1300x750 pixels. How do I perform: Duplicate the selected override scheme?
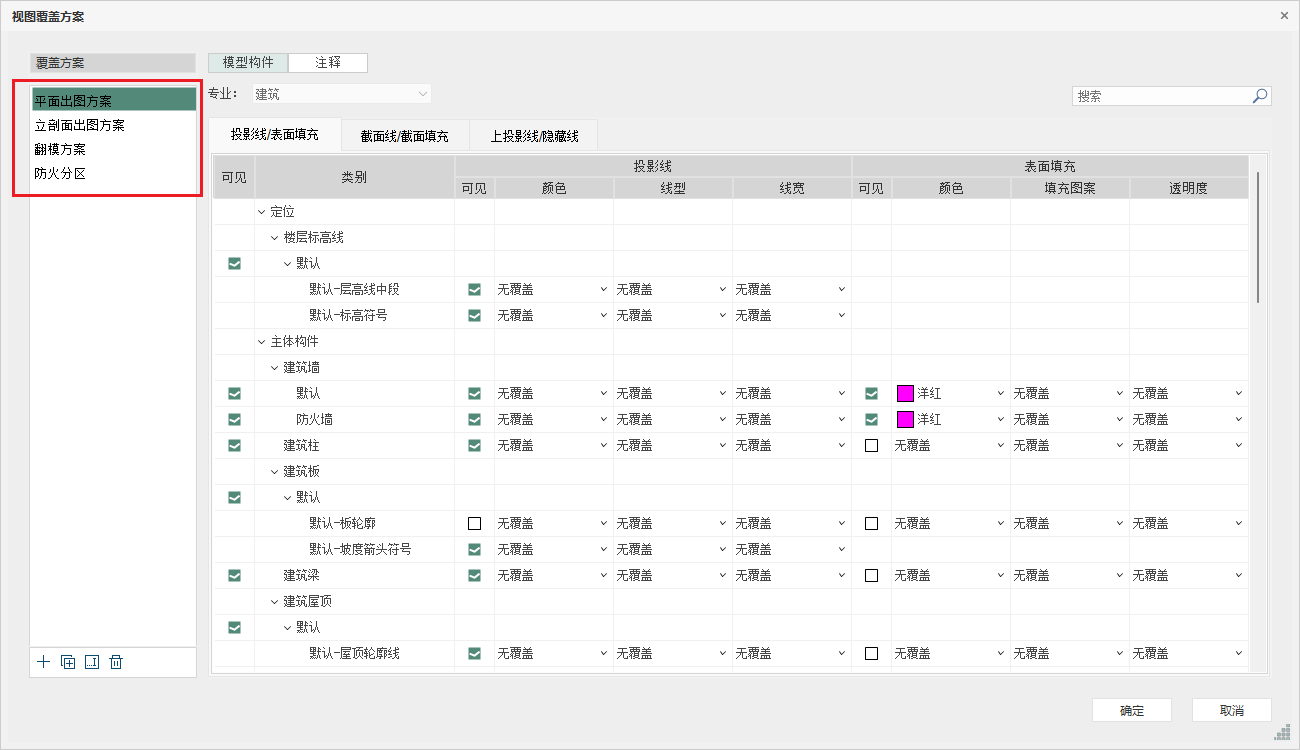[68, 662]
